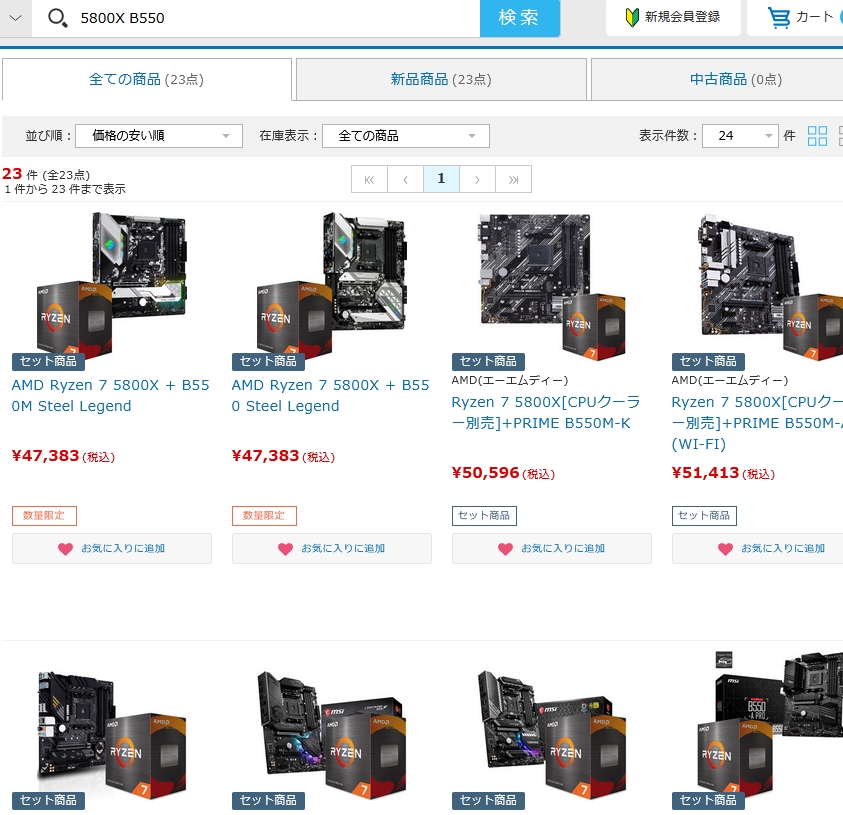
Task: Open B550M Steel Legend set product image
Action: coord(112,285)
